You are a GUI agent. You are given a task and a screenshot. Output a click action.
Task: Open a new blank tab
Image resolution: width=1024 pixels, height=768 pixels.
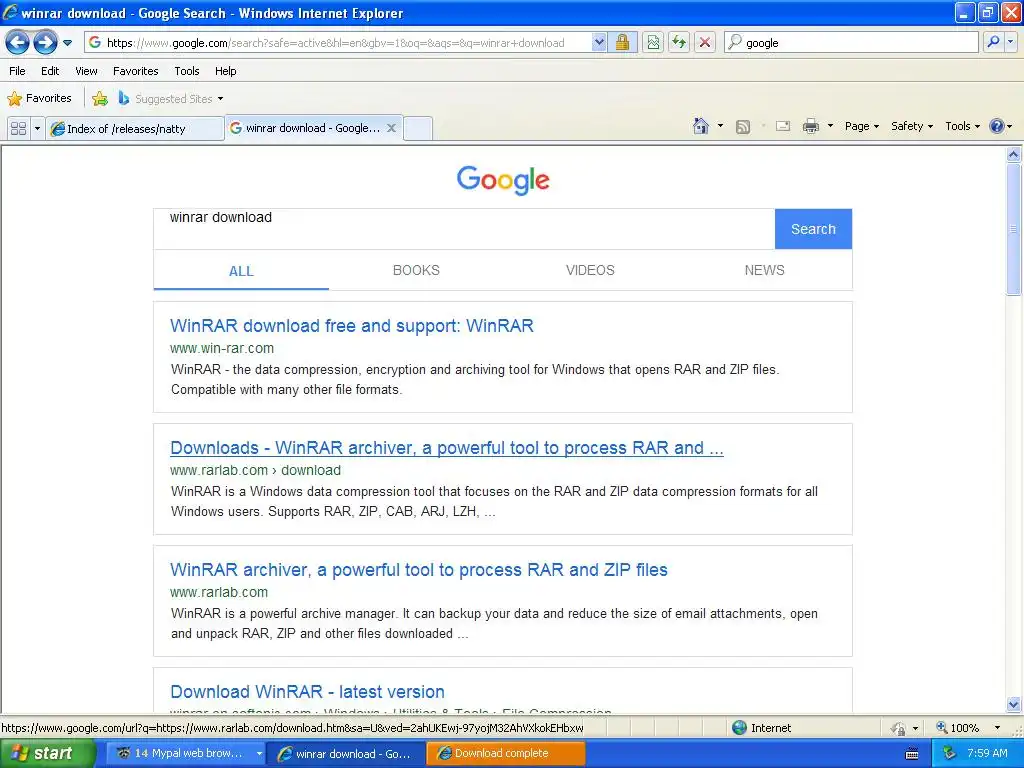418,128
